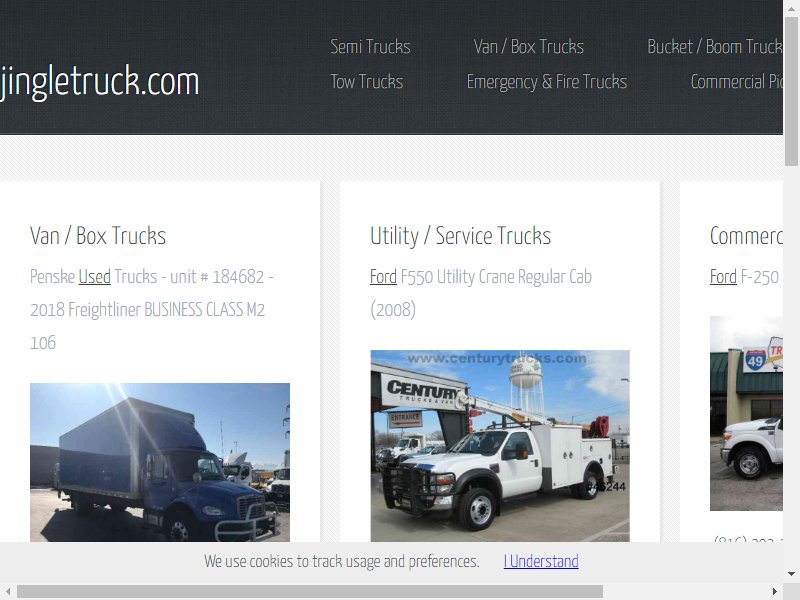Open the Ford F550 Utility Crane listing
Viewport: 800px width, 600px height.
pyautogui.click(x=481, y=293)
